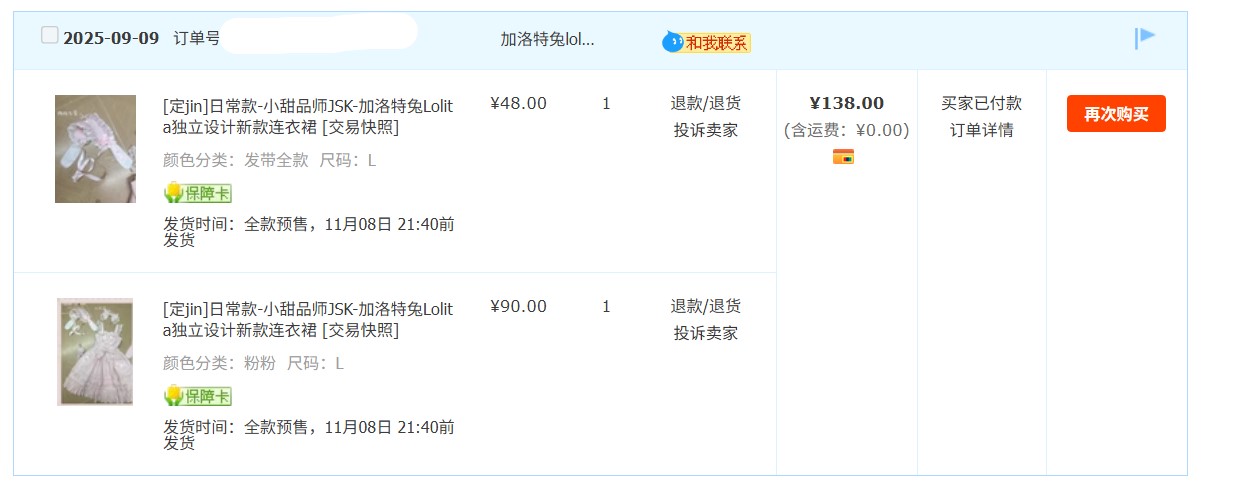Screen dimensions: 1237x486
Task: Click 投诉卖家 for the ¥90.00 item
Action: tap(706, 333)
